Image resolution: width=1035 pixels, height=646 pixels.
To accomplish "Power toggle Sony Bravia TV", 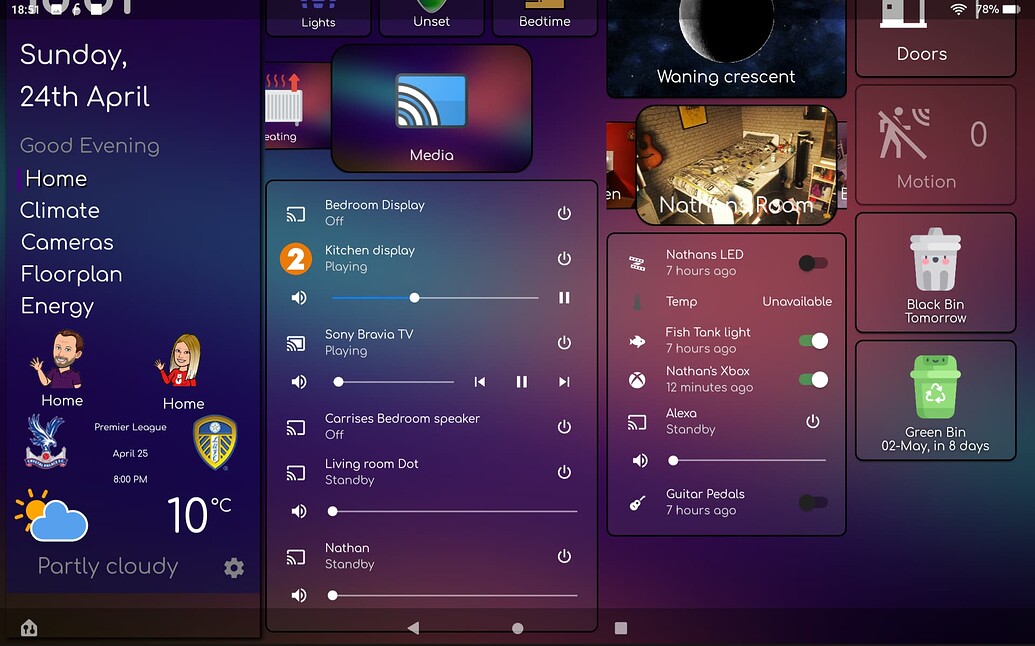I will [564, 342].
